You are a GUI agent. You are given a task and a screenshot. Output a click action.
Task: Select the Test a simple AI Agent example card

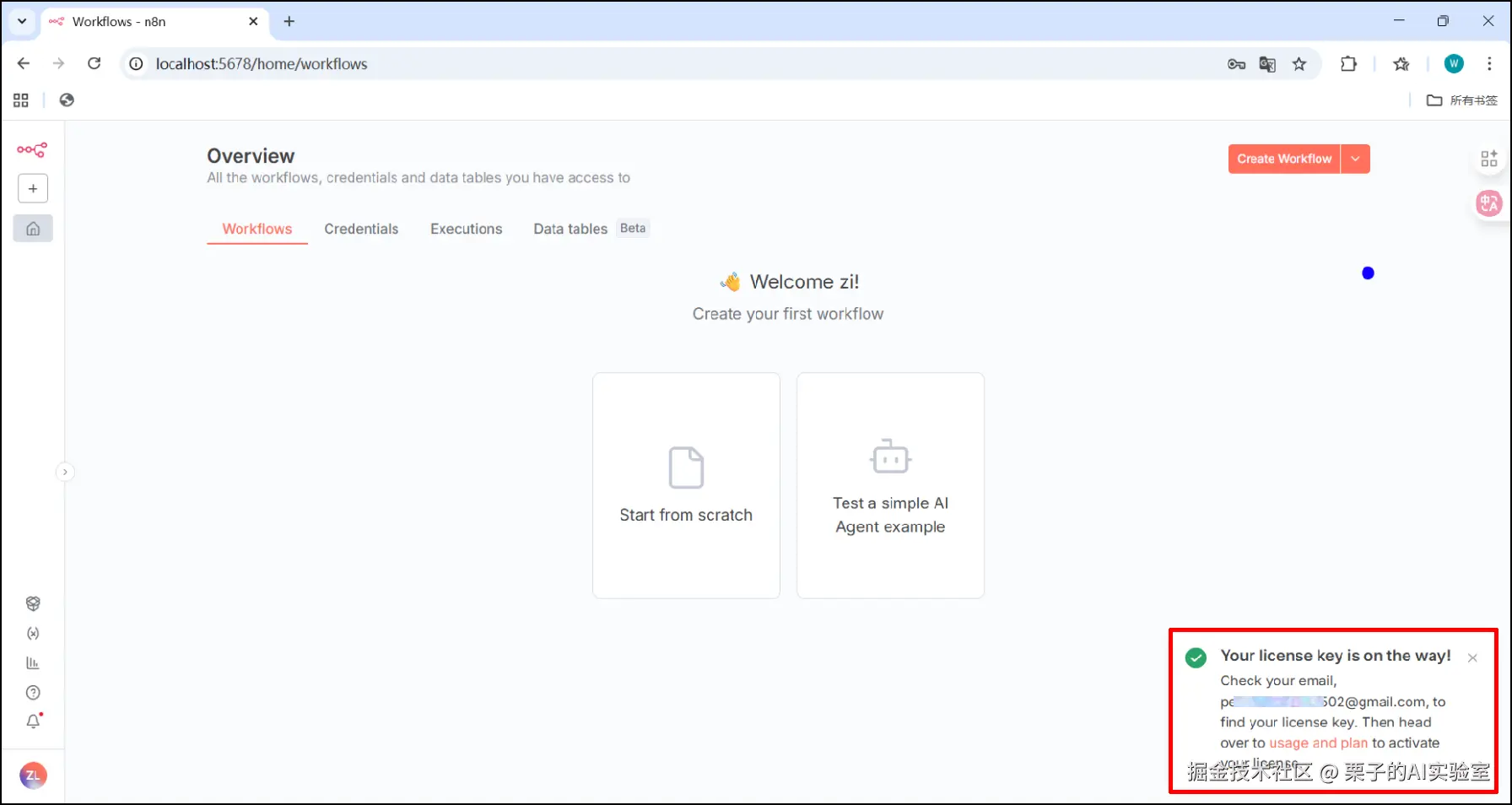pos(890,485)
